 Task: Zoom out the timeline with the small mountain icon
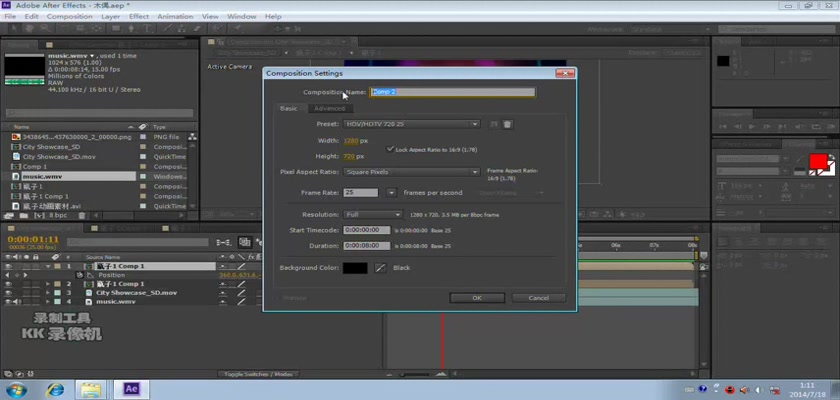click(389, 374)
